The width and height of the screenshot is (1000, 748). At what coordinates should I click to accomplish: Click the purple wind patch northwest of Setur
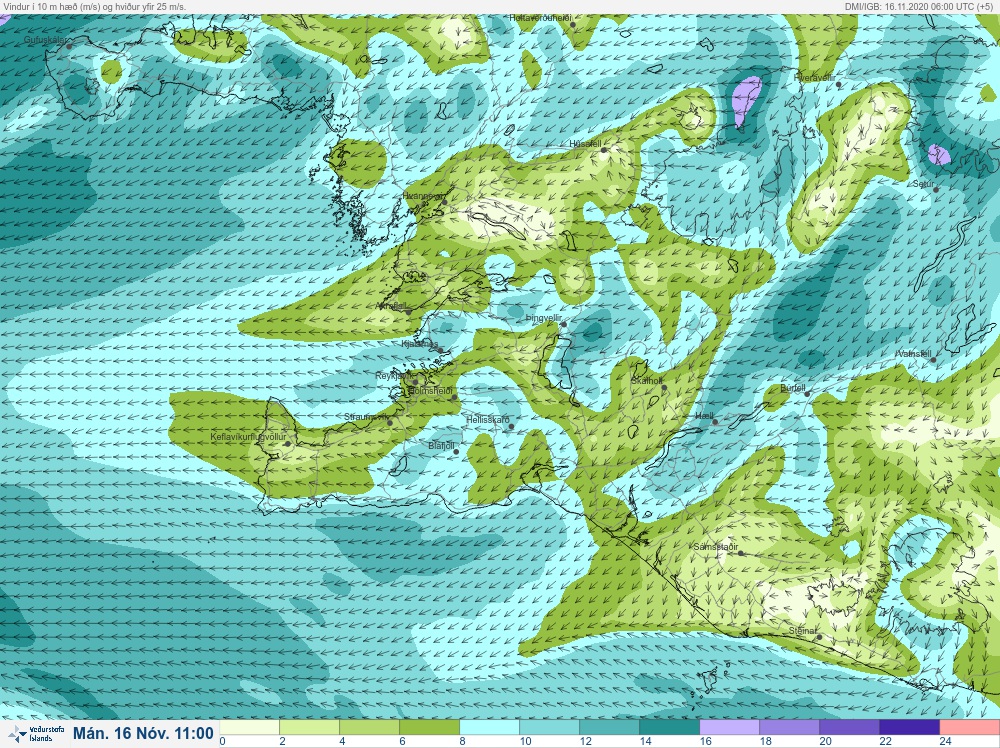tap(939, 154)
